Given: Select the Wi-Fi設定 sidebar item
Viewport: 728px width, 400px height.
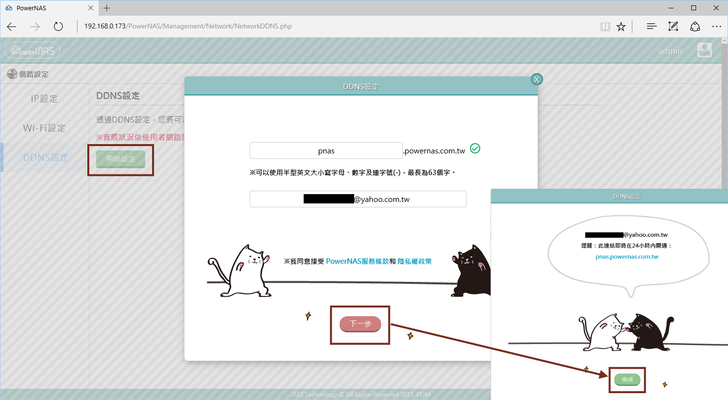Looking at the screenshot, I should [44, 128].
